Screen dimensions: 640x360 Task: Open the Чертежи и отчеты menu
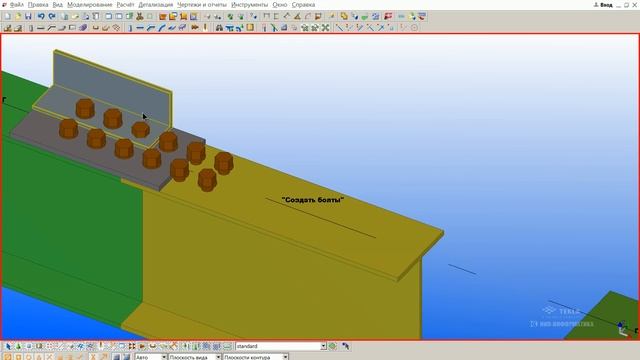[x=202, y=5]
